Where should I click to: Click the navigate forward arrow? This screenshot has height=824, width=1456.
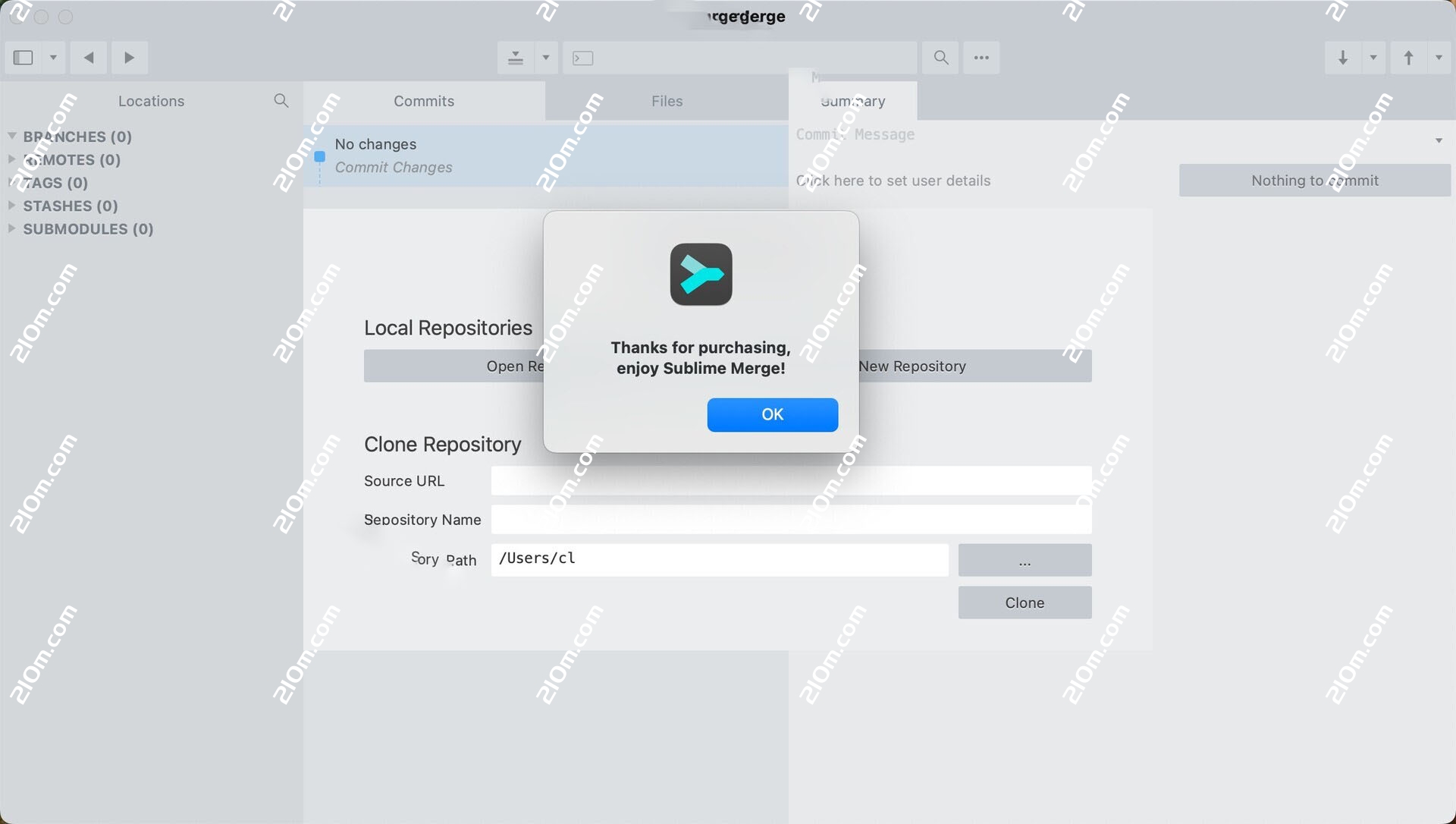[130, 58]
